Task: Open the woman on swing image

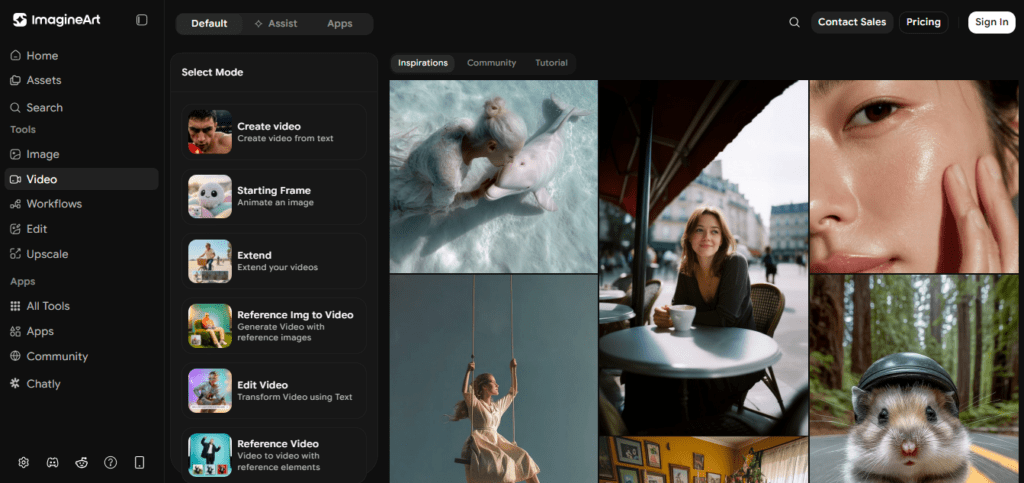Action: (494, 379)
